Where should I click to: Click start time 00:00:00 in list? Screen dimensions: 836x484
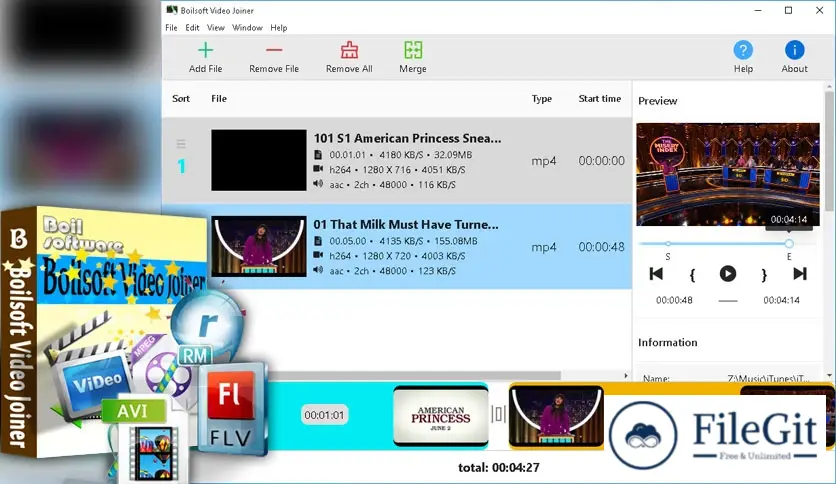[x=601, y=160]
